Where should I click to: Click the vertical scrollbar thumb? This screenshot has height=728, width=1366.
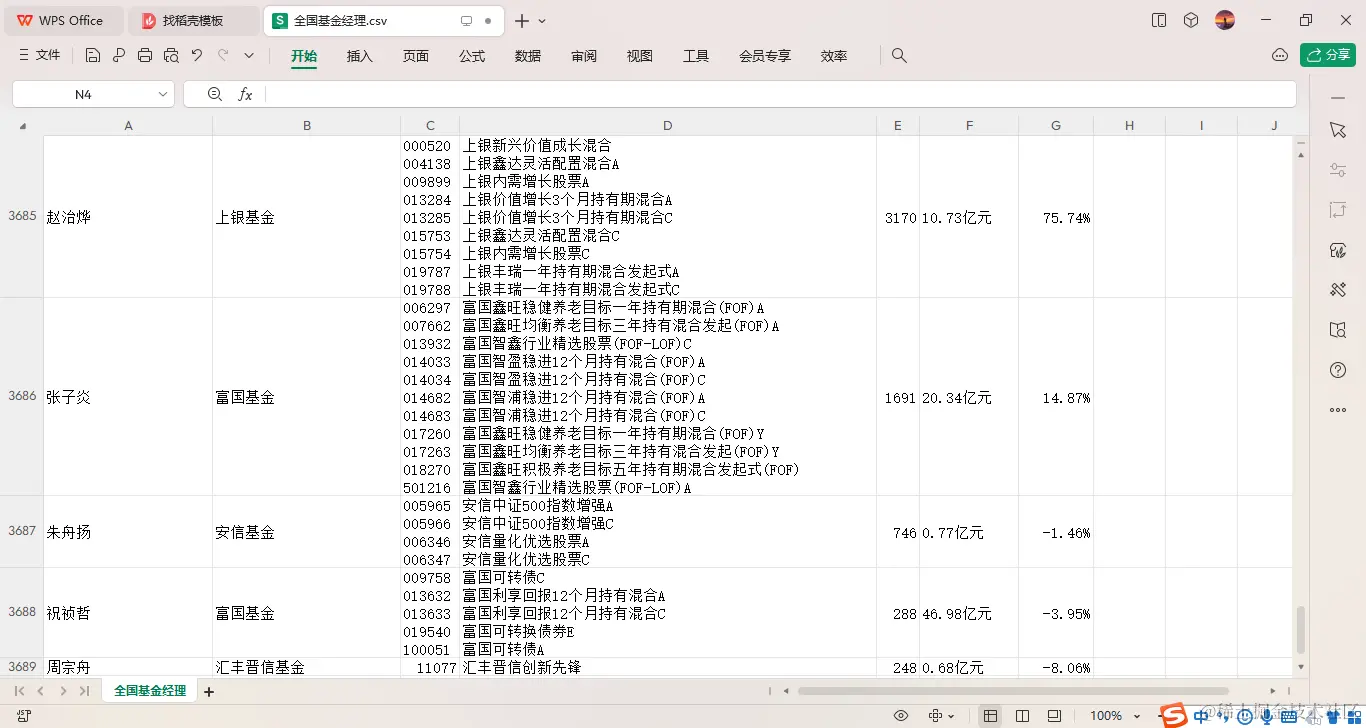click(x=1300, y=630)
